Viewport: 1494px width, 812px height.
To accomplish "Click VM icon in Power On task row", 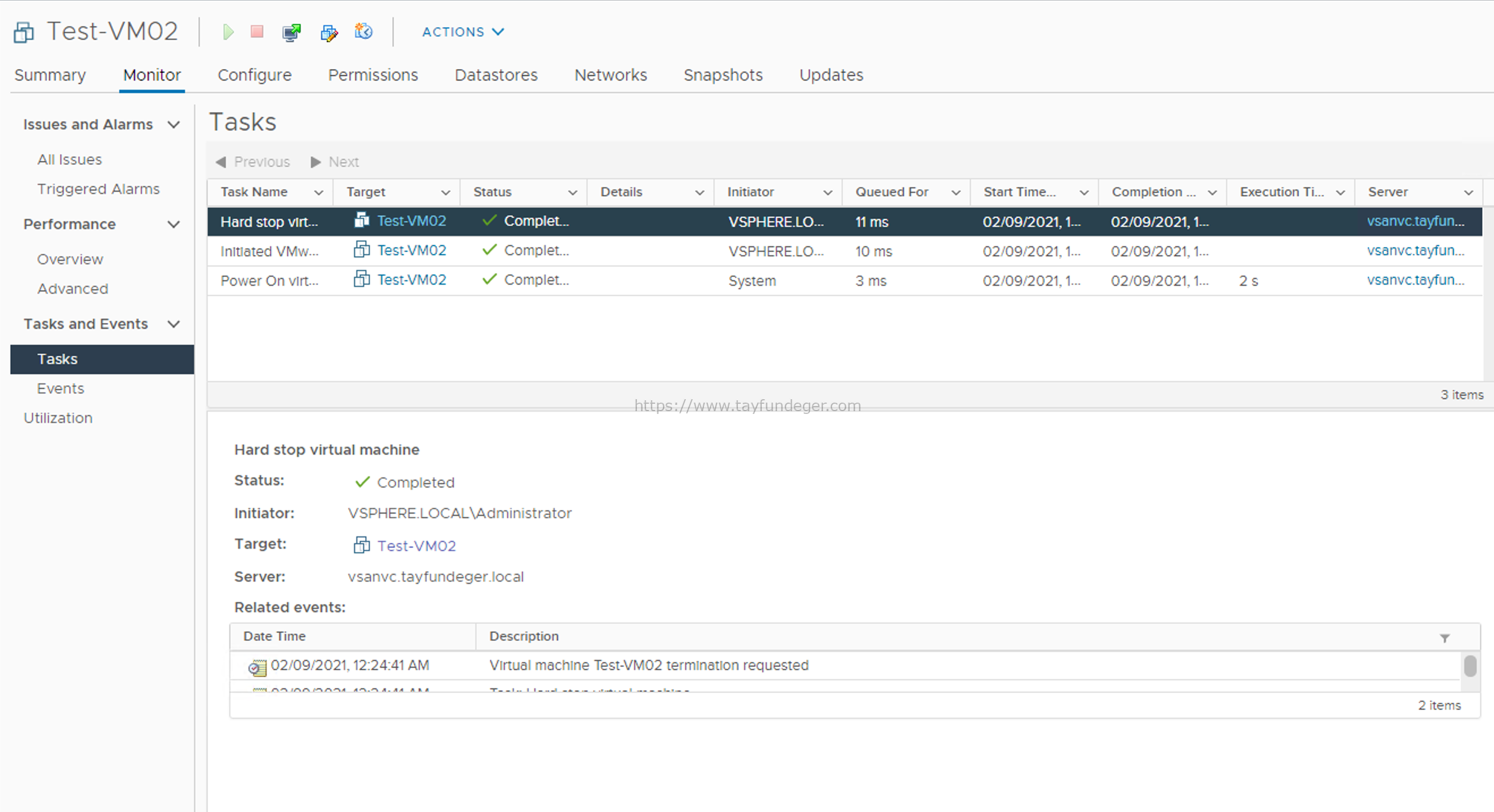I will 362,280.
